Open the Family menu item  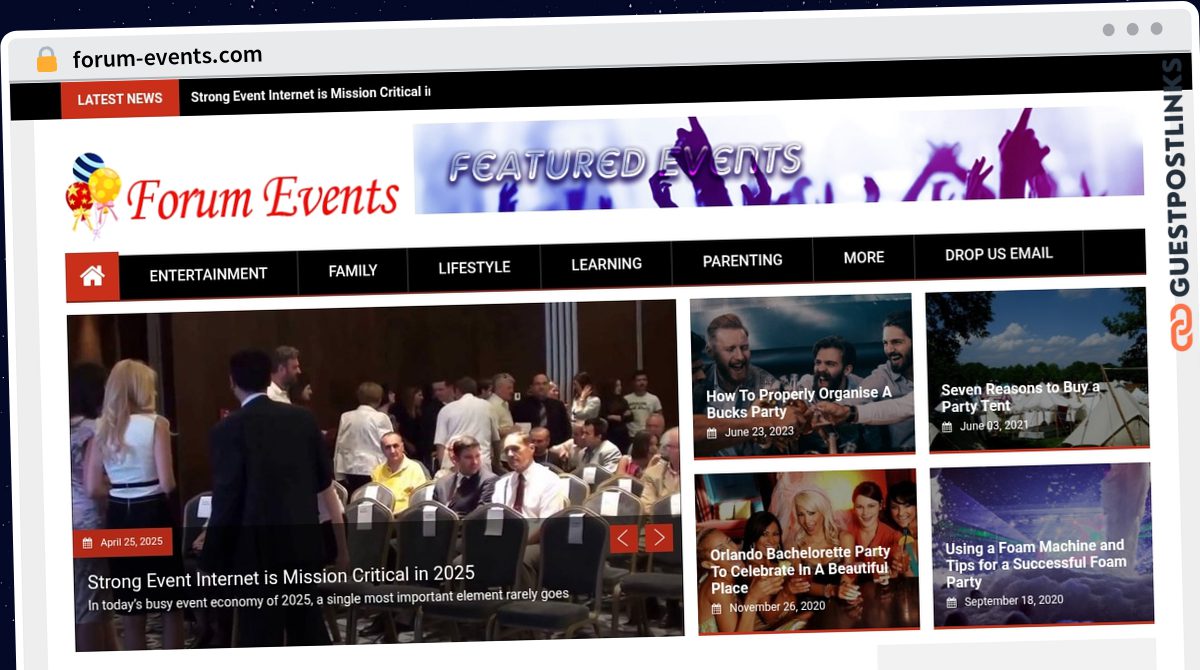(352, 270)
